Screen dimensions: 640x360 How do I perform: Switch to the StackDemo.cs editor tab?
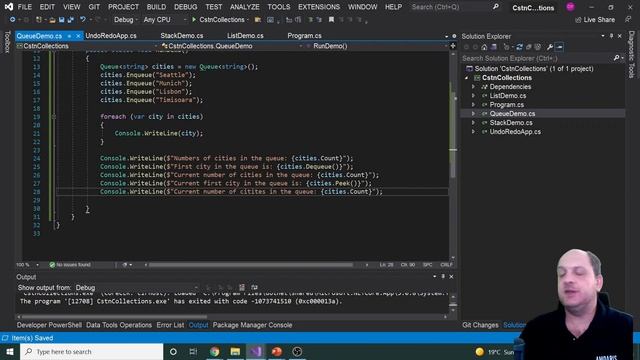(182, 36)
